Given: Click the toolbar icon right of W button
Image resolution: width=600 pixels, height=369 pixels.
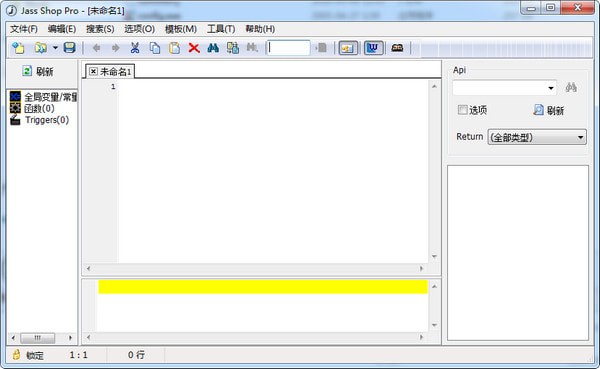Looking at the screenshot, I should pos(397,48).
